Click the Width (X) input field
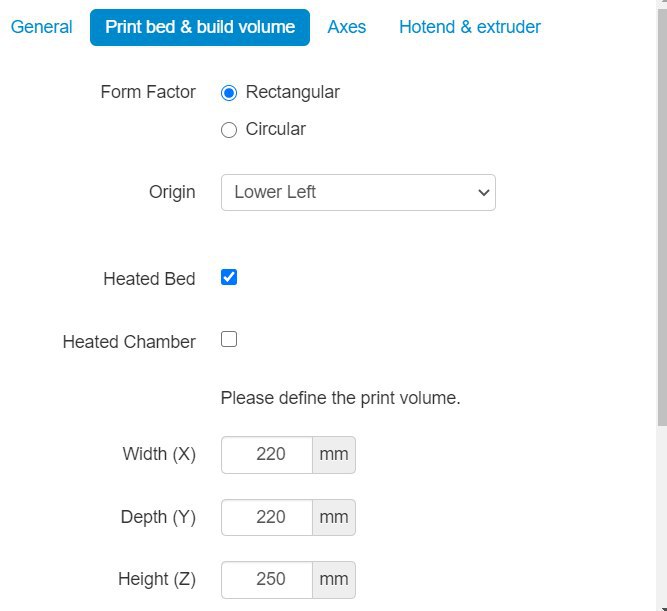 pyautogui.click(x=267, y=454)
